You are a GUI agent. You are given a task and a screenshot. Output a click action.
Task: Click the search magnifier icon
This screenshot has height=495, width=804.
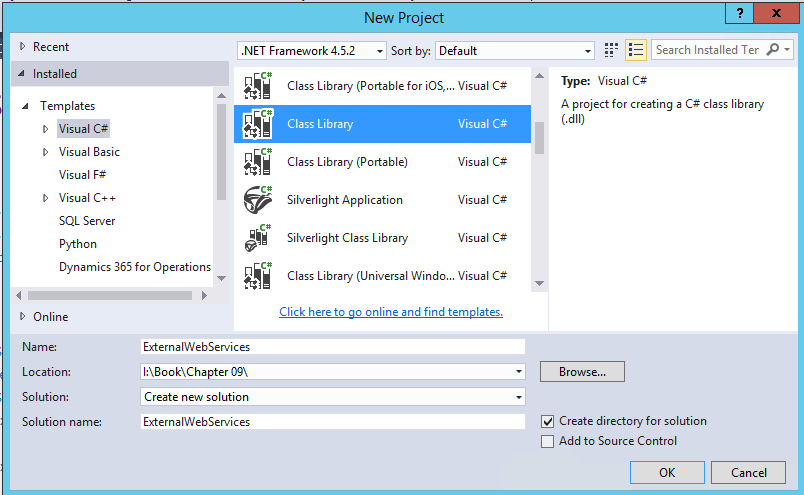coord(772,50)
